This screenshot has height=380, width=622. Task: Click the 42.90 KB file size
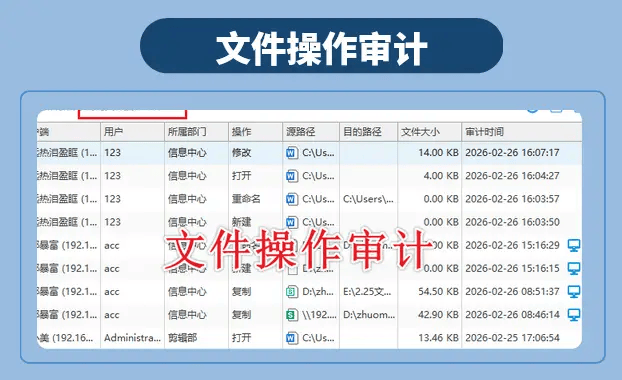click(438, 315)
